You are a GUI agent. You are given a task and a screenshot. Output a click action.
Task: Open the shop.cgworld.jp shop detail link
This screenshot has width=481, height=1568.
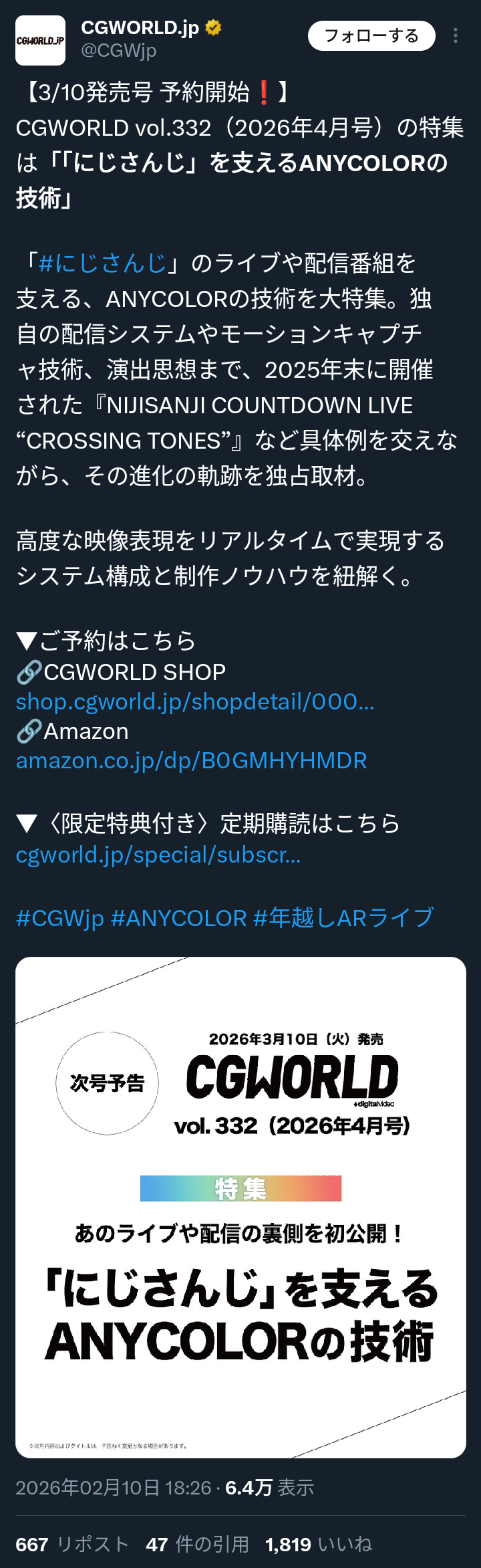pos(195,701)
